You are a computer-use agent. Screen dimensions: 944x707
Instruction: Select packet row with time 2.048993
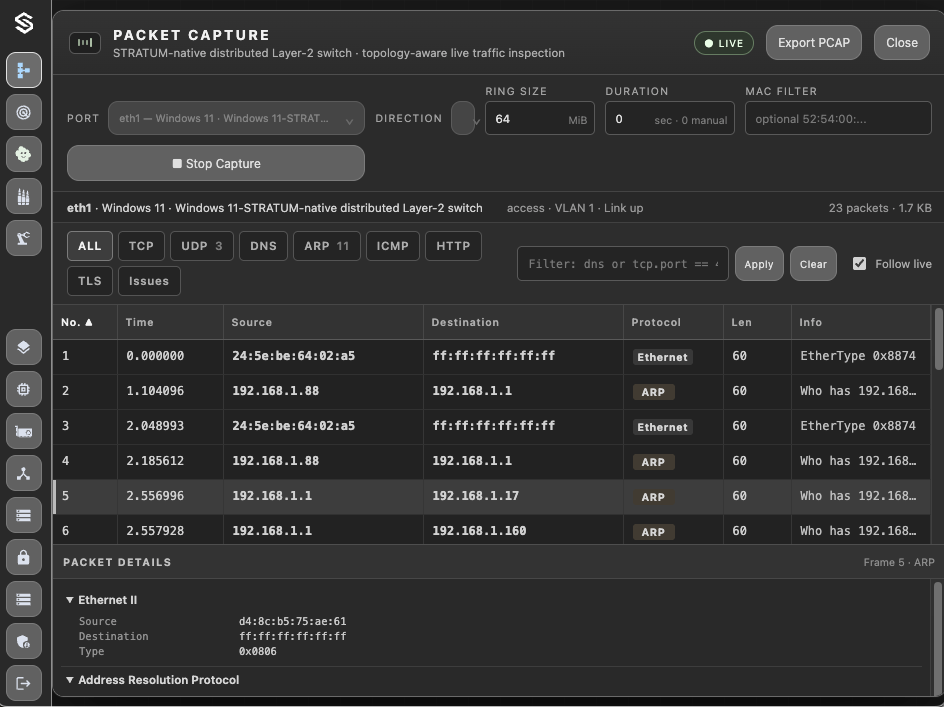(x=492, y=426)
